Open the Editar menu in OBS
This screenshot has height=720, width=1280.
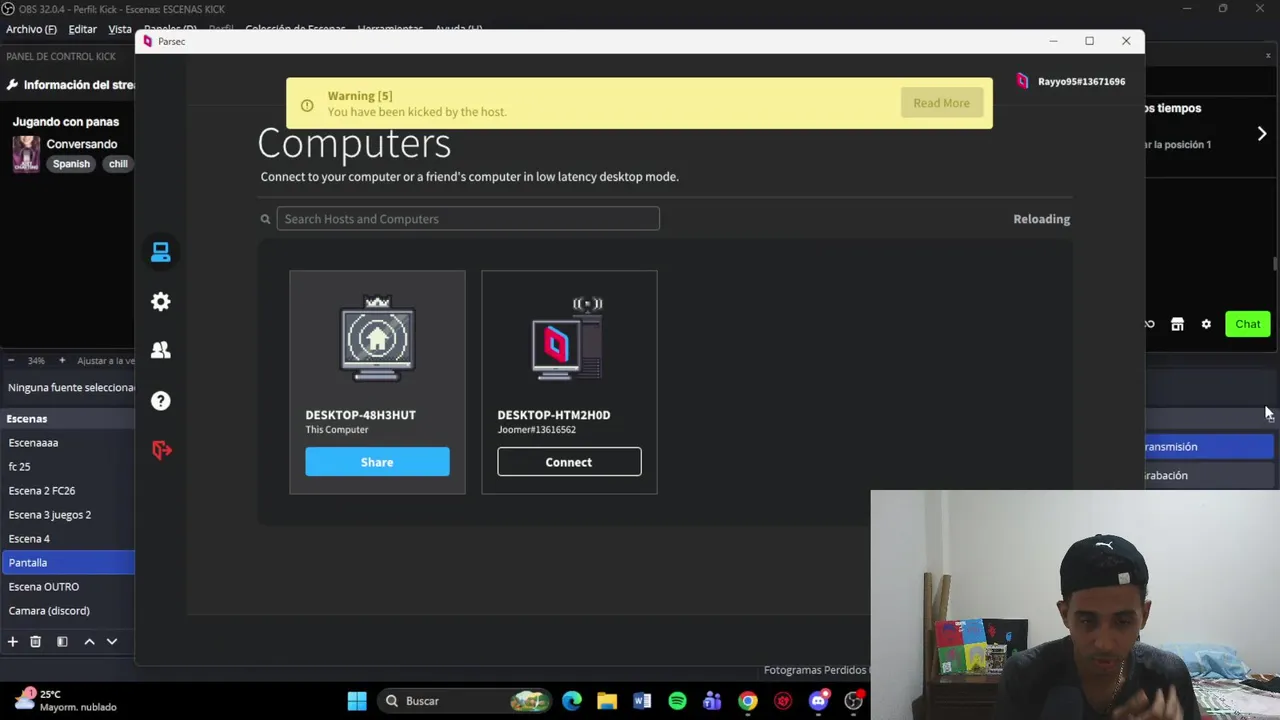pyautogui.click(x=82, y=29)
